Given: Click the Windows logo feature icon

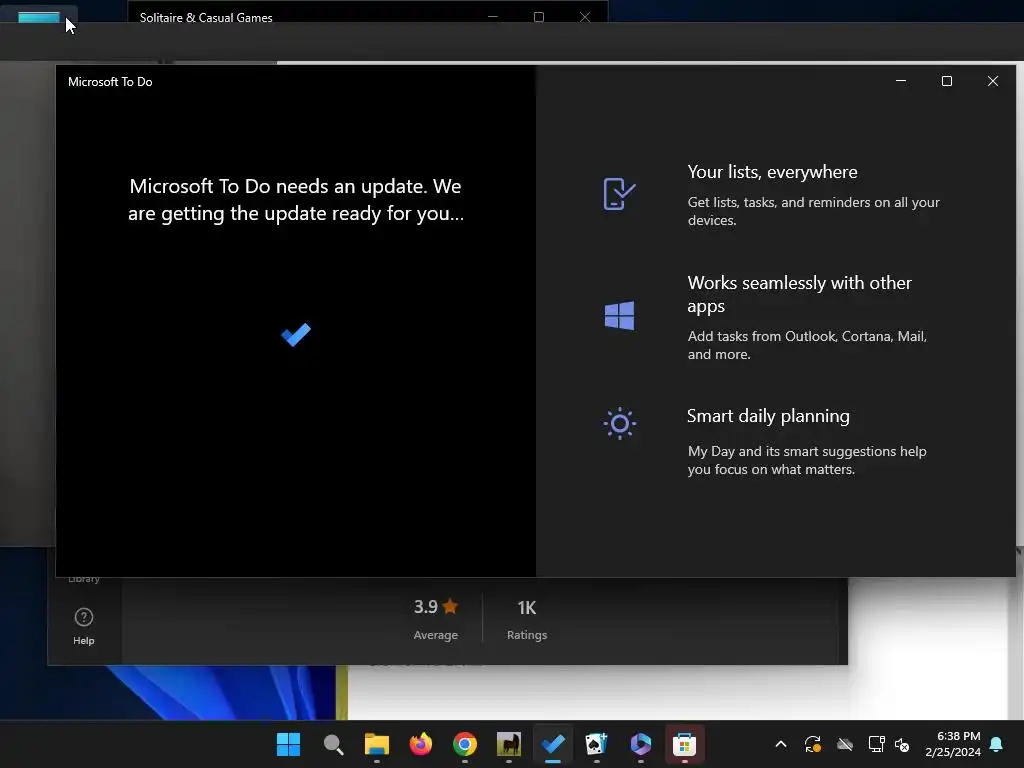Looking at the screenshot, I should (x=619, y=315).
